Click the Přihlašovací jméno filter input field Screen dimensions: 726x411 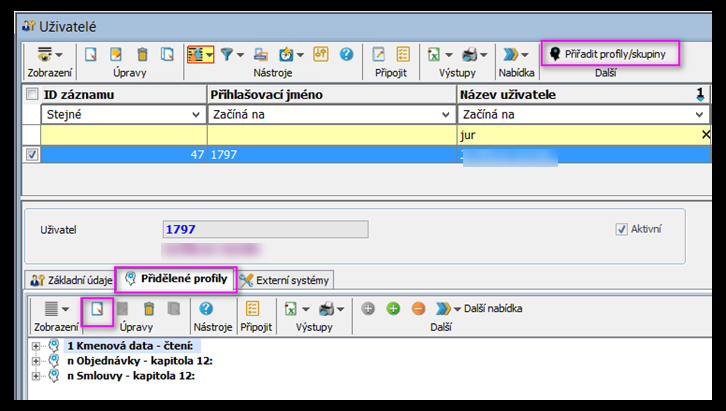pyautogui.click(x=330, y=134)
